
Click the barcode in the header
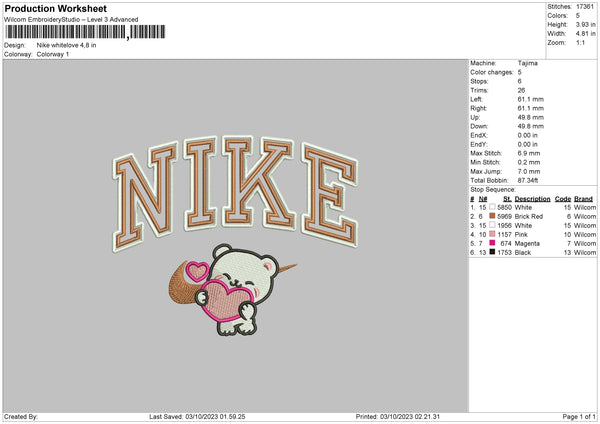pos(85,32)
